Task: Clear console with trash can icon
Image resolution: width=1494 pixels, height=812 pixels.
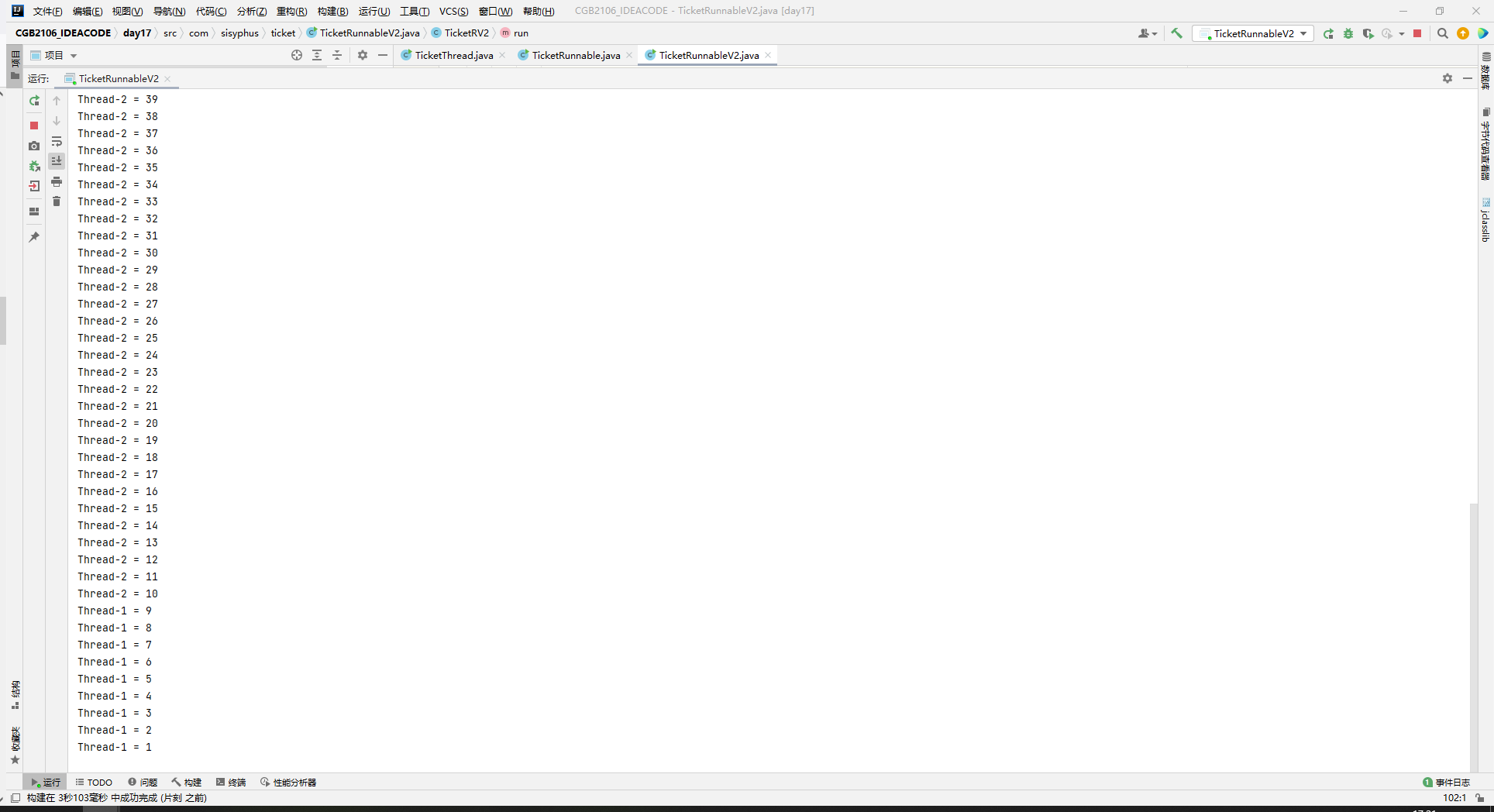Action: coord(57,201)
